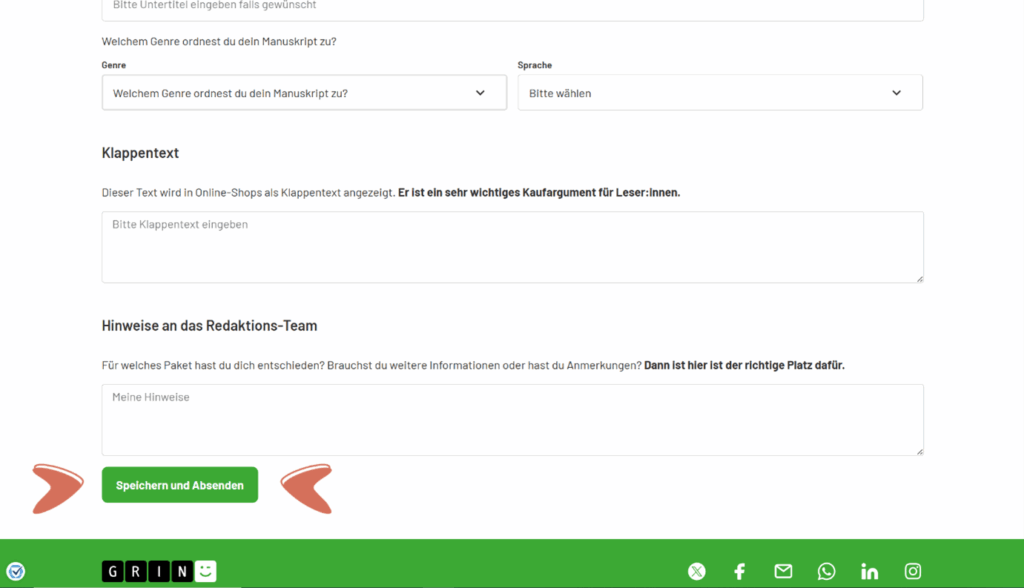Click the Facebook icon in the footer
The width and height of the screenshot is (1024, 588).
point(740,571)
